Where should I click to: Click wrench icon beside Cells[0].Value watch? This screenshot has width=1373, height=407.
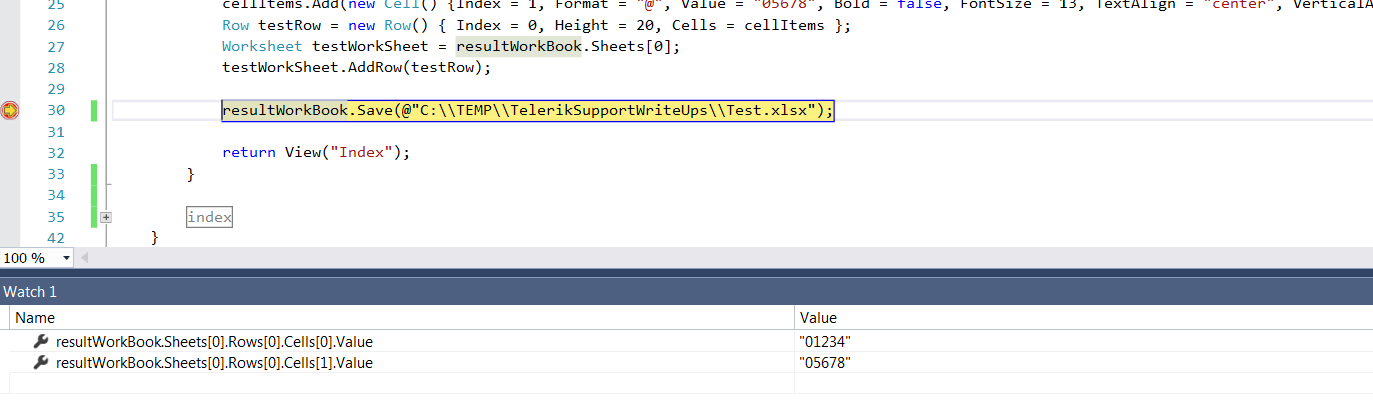[x=41, y=342]
